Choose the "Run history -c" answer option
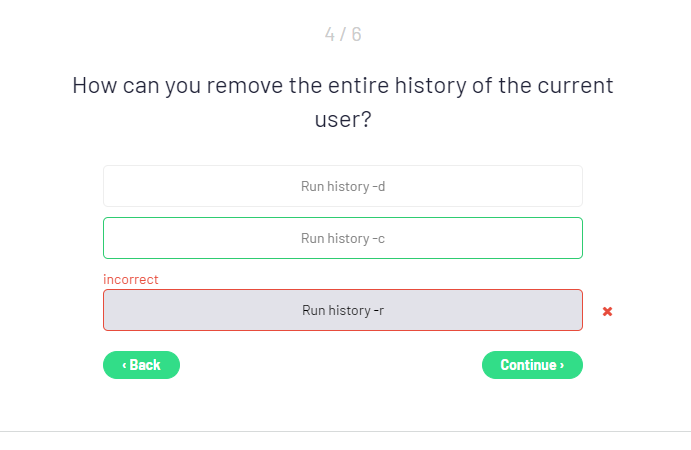This screenshot has height=450, width=691. pyautogui.click(x=342, y=238)
